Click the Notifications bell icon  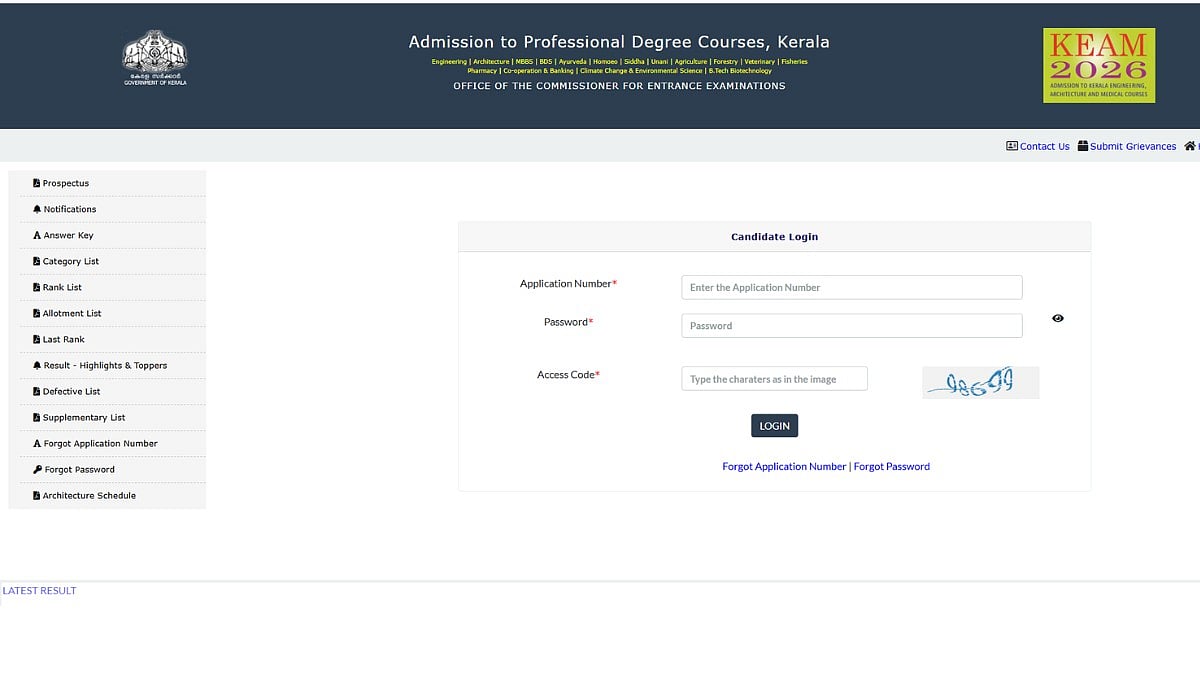[x=37, y=209]
